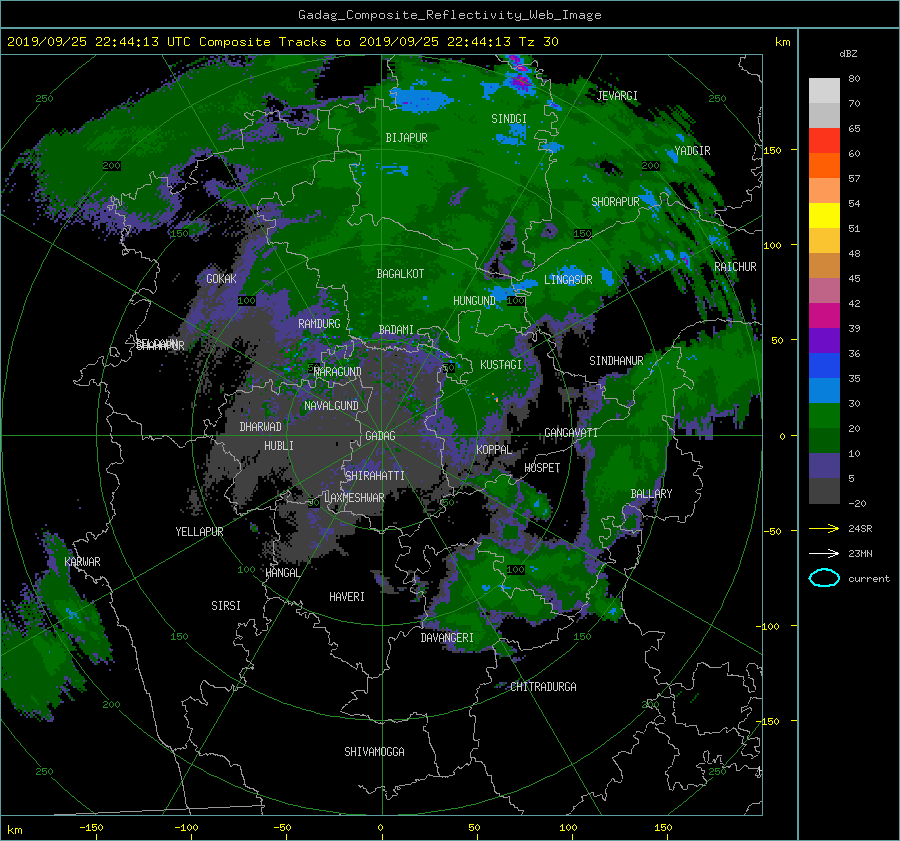Click the white 80 dBZ color swatch
Viewport: 900px width, 841px height.
[x=824, y=90]
